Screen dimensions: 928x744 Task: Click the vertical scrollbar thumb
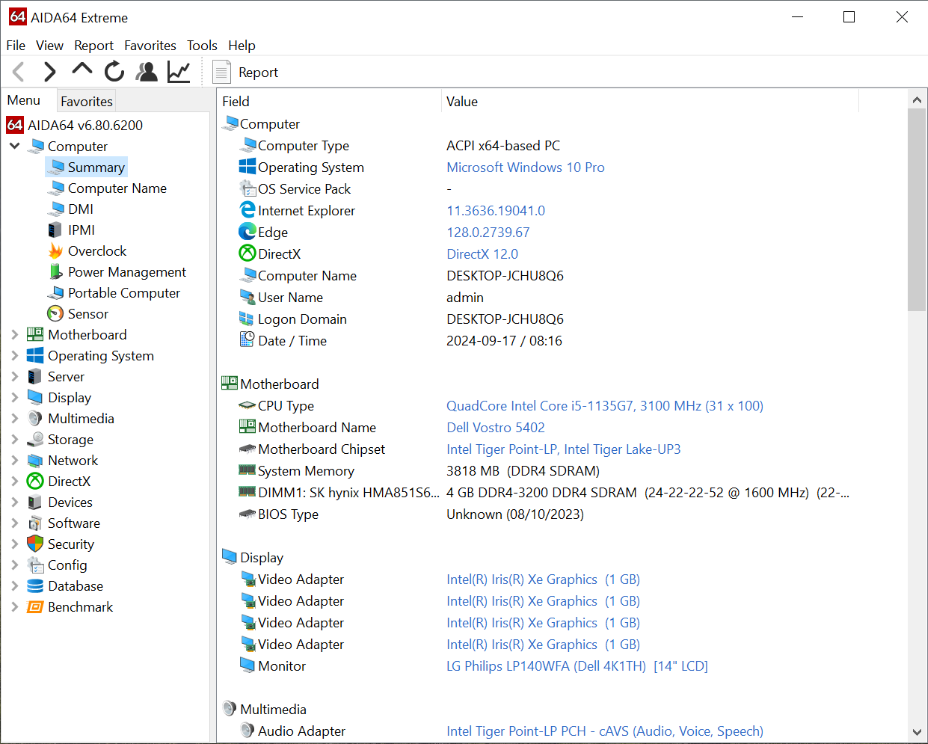pos(917,210)
